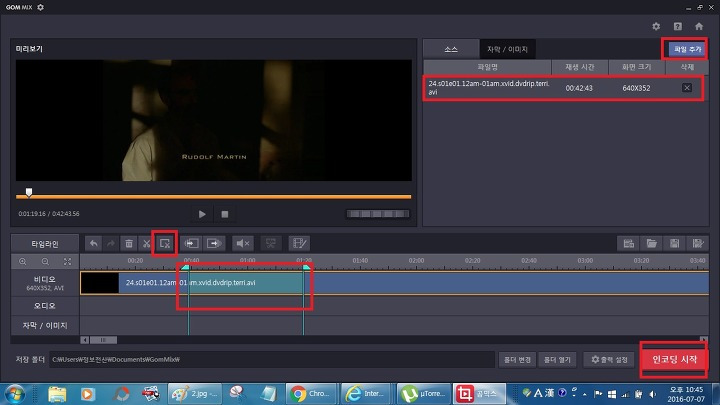Screen dimensions: 720x405
Task: Click the 자막 / 이미지 track label
Action: (x=45, y=326)
